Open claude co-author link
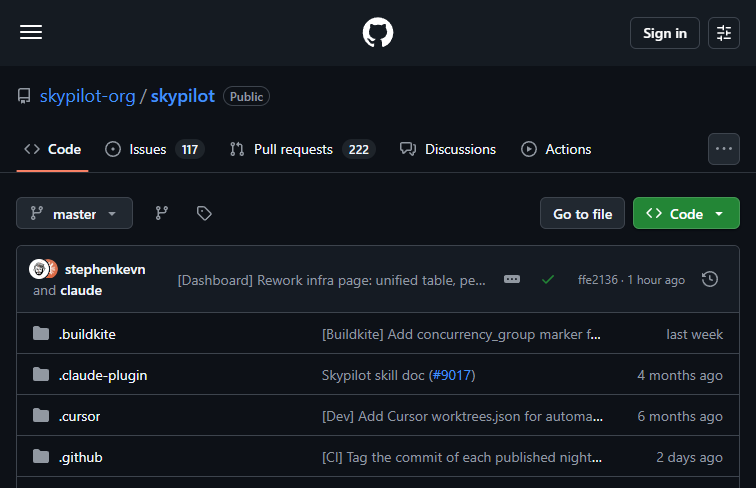756x488 pixels. coord(81,291)
